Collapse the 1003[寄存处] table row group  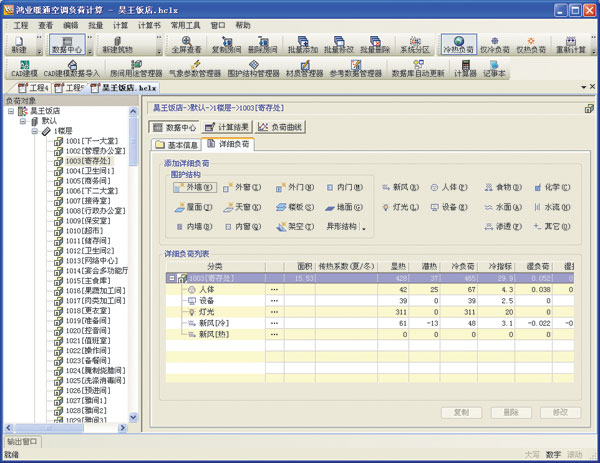pos(172,278)
